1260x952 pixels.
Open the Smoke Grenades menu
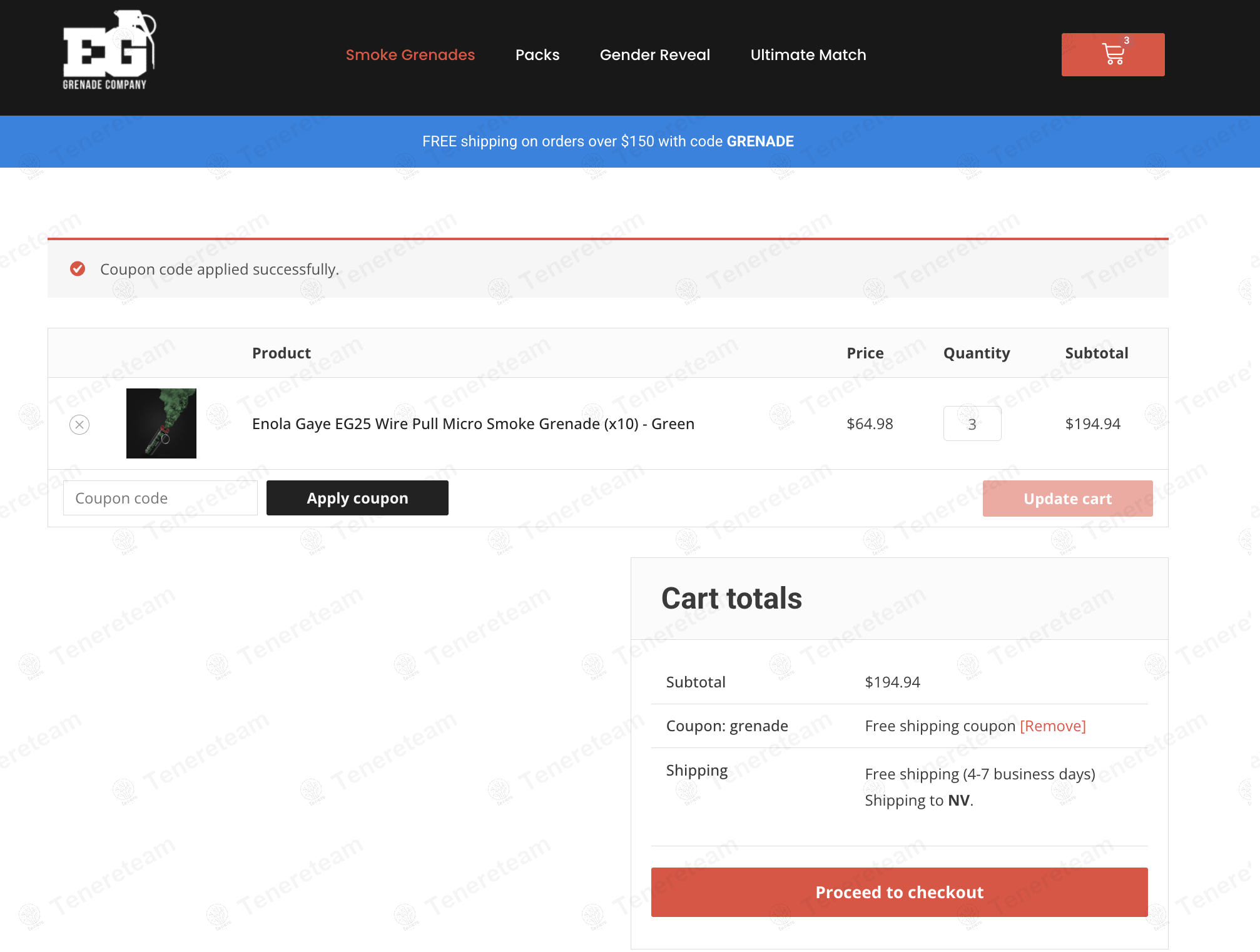click(x=410, y=55)
